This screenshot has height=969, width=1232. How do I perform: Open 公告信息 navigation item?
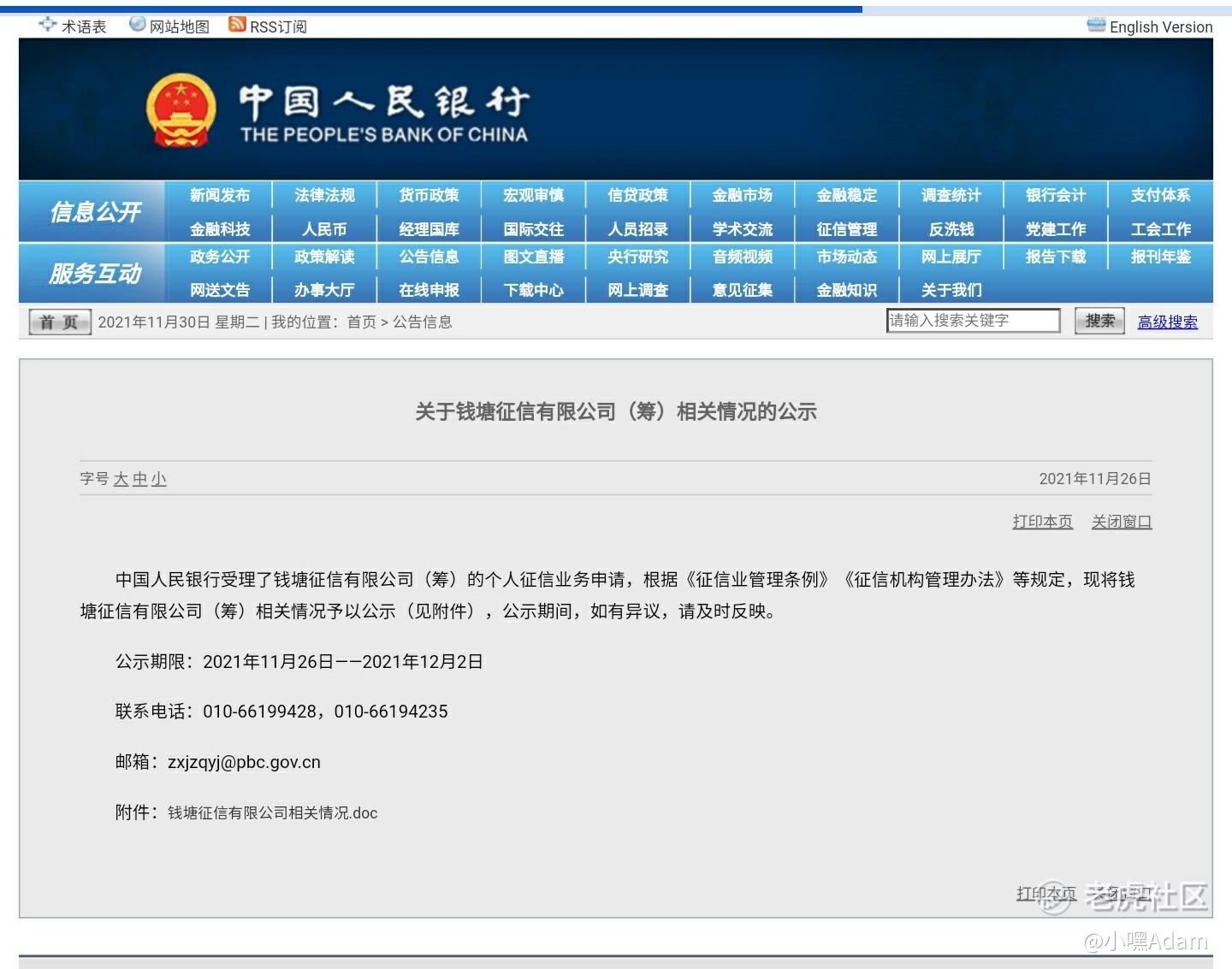tap(429, 257)
